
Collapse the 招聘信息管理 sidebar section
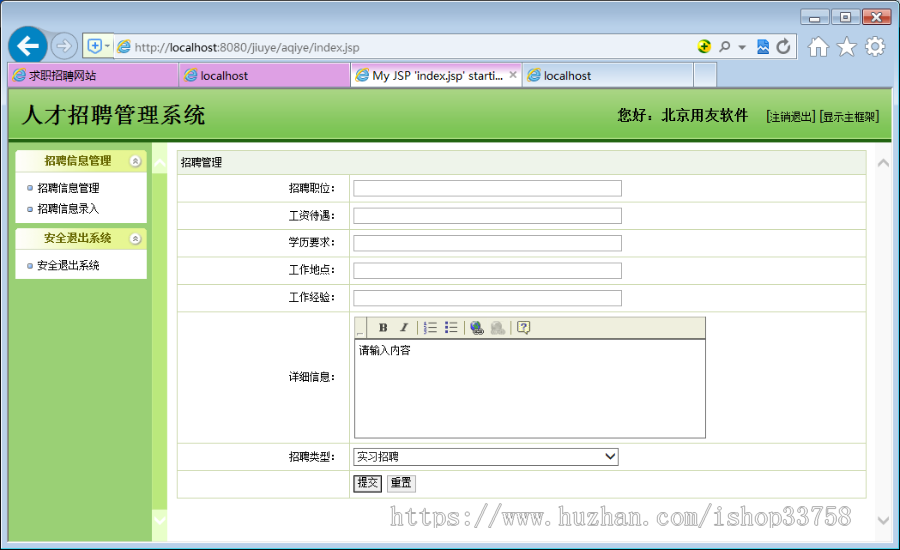(135, 161)
